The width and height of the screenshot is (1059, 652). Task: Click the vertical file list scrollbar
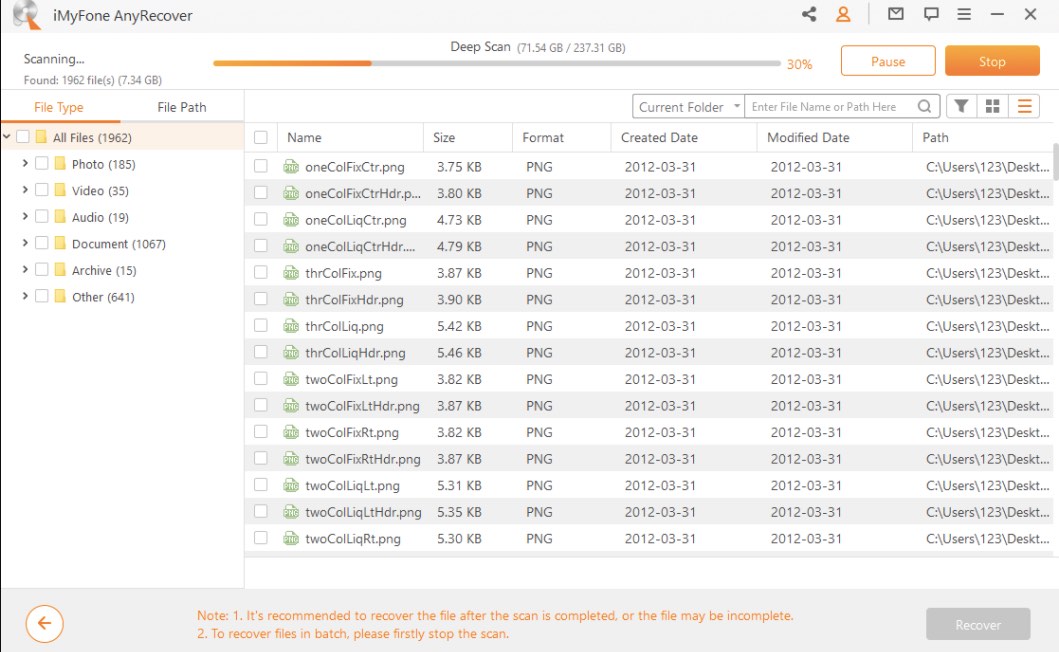coord(1055,161)
